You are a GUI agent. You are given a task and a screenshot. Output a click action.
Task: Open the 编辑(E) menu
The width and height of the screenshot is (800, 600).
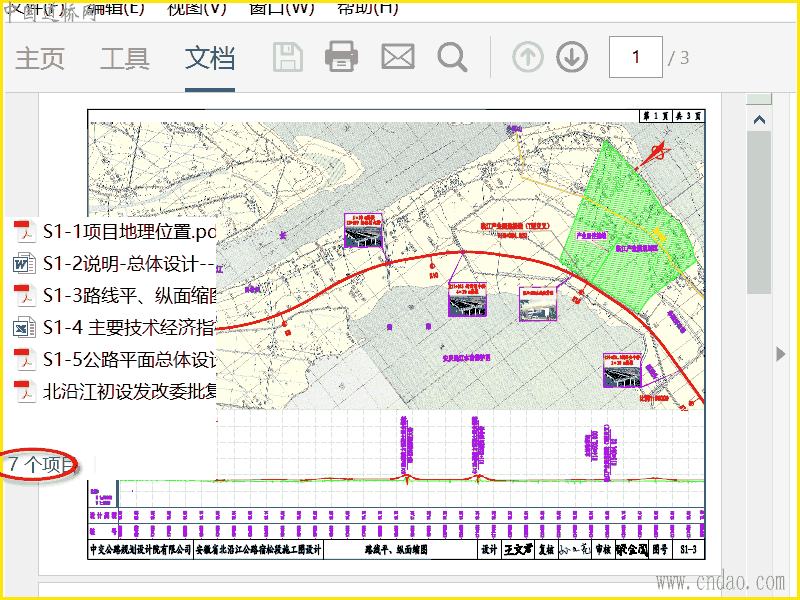click(x=116, y=9)
